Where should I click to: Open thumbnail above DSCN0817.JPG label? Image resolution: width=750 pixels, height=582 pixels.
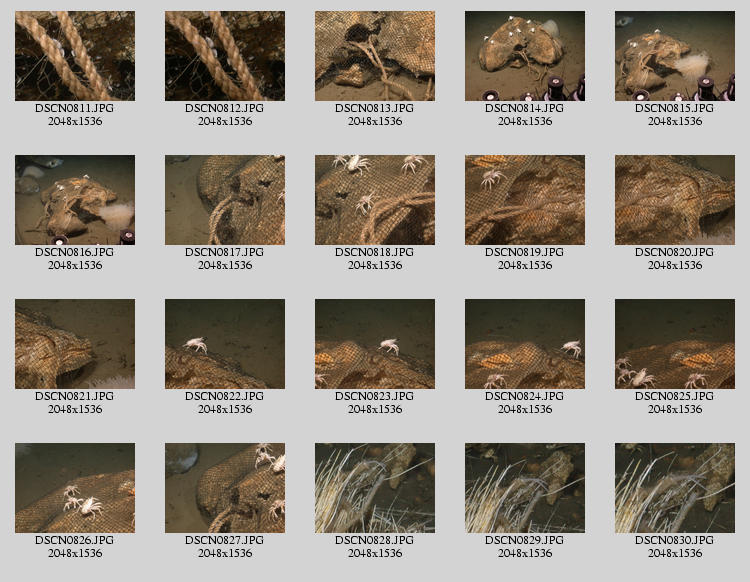point(225,200)
